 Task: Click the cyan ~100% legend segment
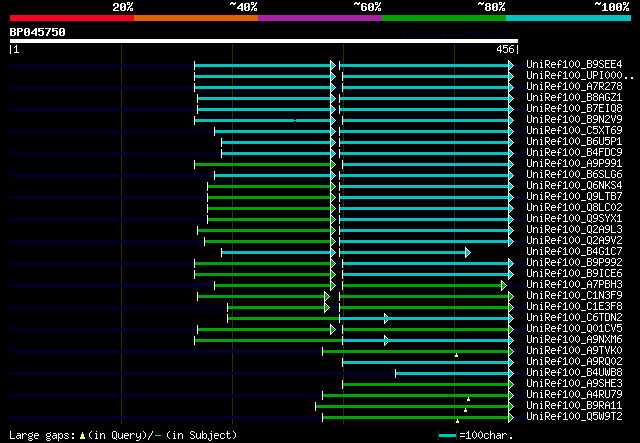[569, 18]
